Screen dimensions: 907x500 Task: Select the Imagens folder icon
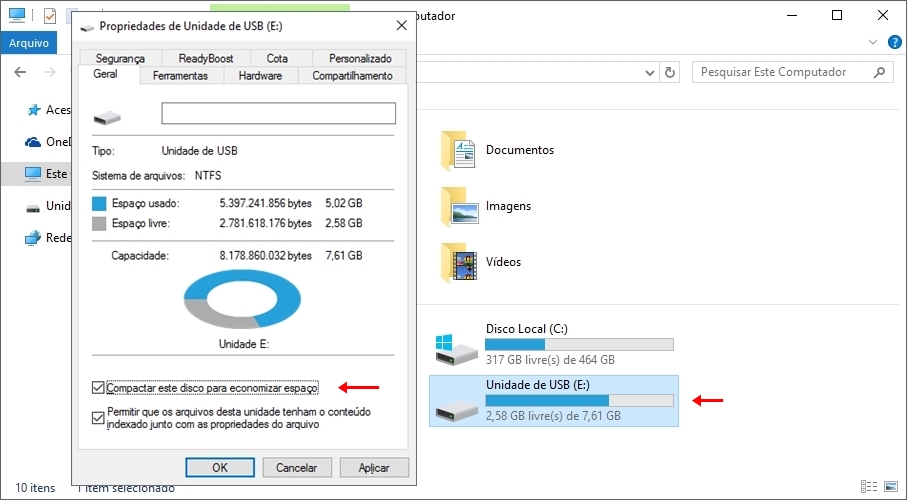tap(455, 207)
